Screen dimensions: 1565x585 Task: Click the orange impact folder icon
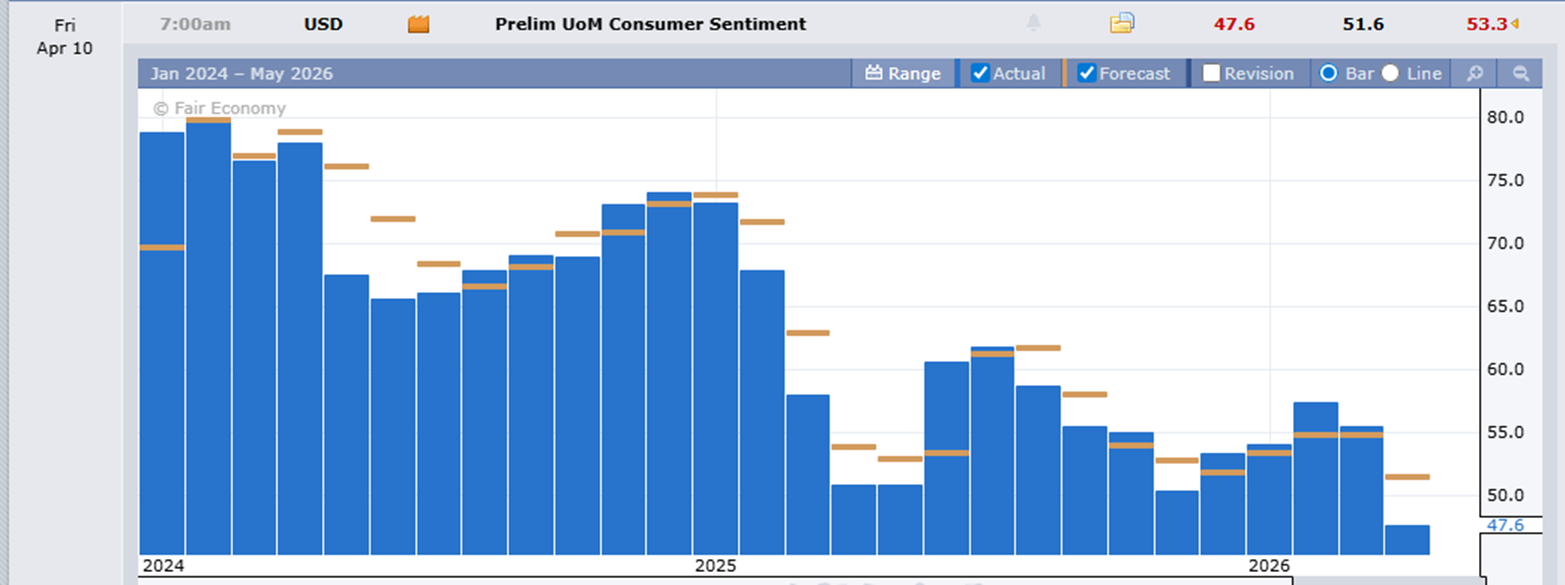tap(418, 24)
